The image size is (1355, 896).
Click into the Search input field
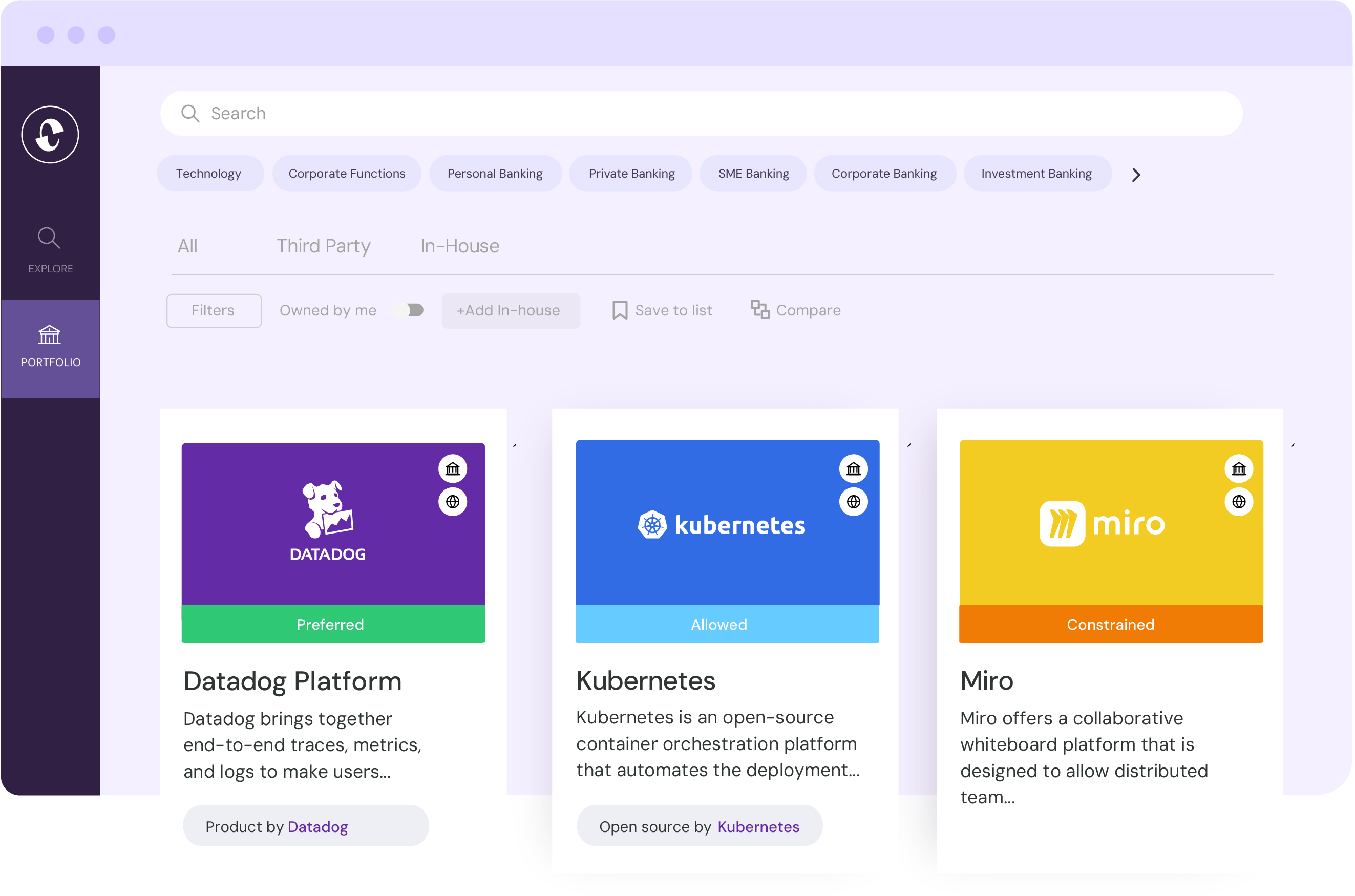701,114
